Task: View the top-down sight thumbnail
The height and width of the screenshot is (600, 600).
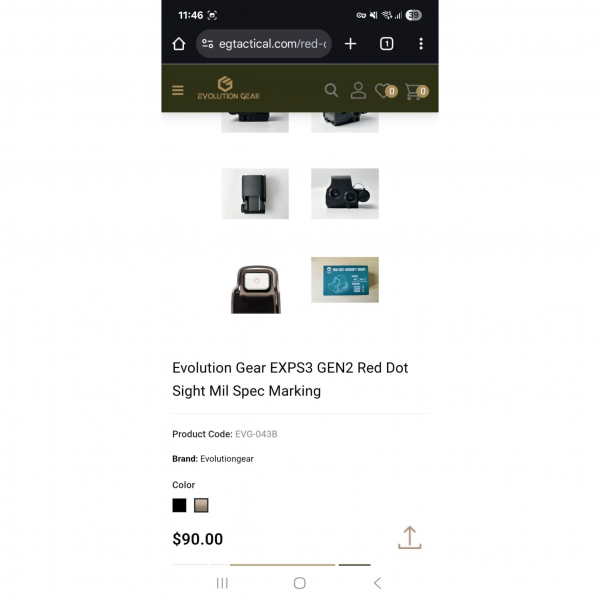Action: 255,194
